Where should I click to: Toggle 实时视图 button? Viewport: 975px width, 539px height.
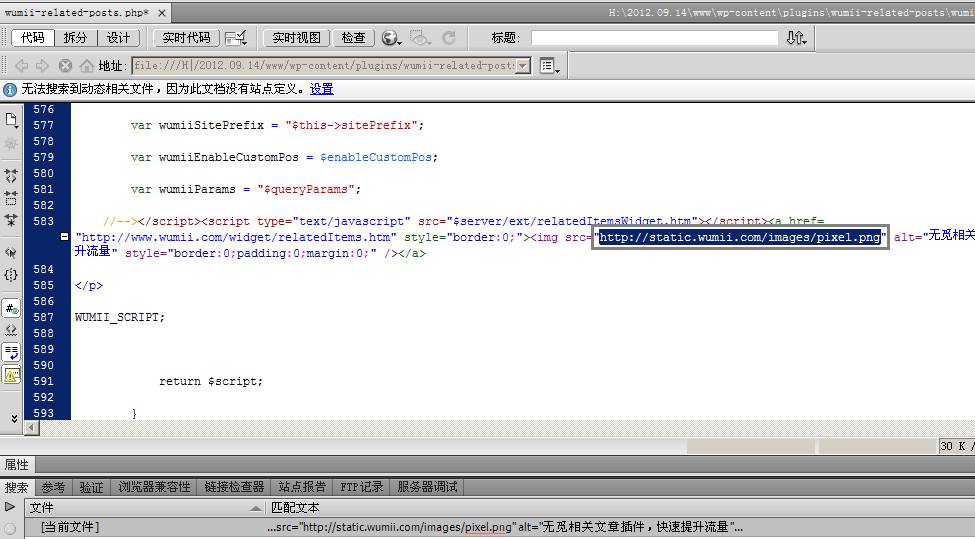pos(297,38)
